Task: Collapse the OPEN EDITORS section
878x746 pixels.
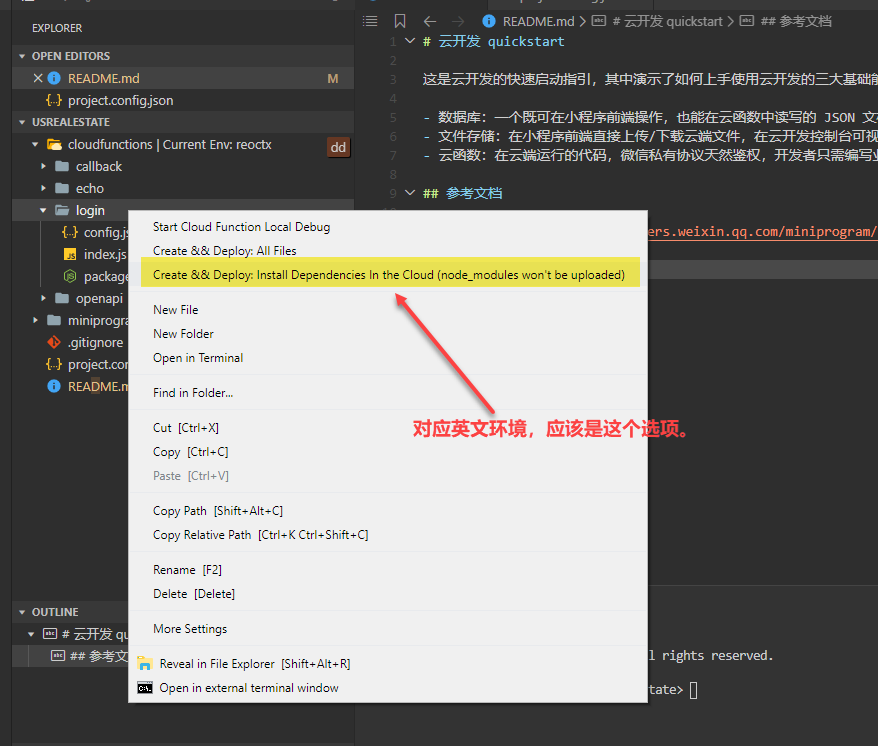Action: point(22,55)
